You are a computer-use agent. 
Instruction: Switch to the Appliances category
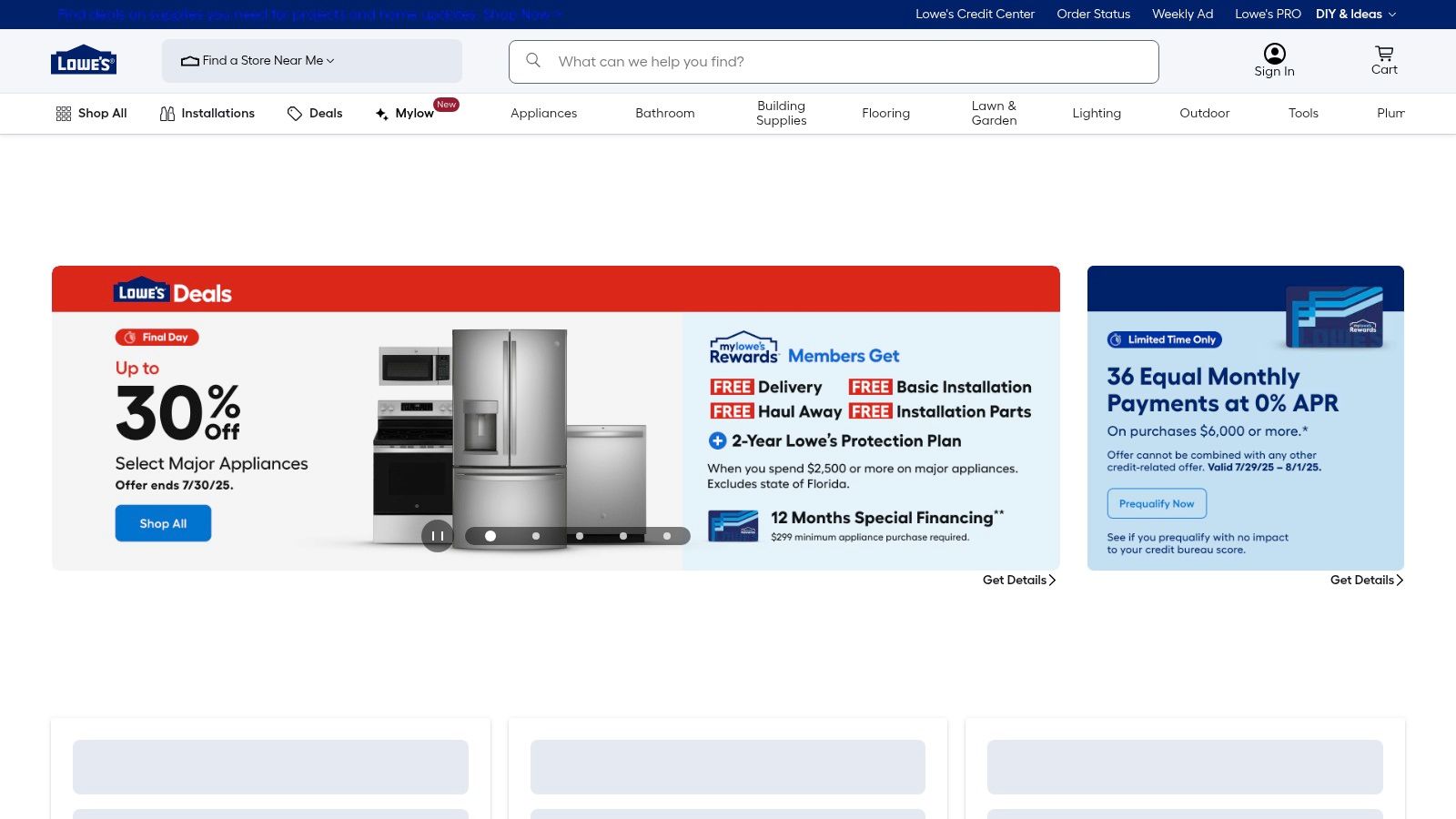(x=543, y=113)
